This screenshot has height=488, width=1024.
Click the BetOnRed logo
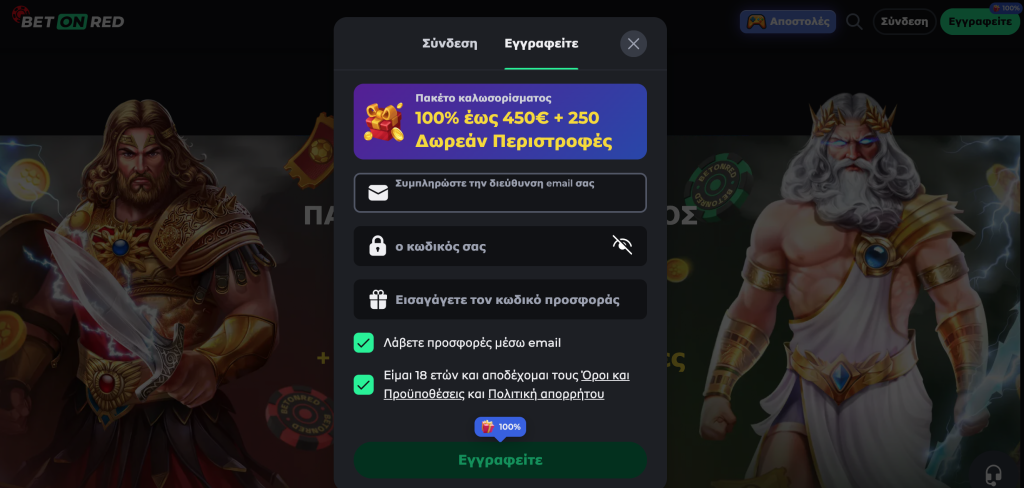click(x=68, y=20)
